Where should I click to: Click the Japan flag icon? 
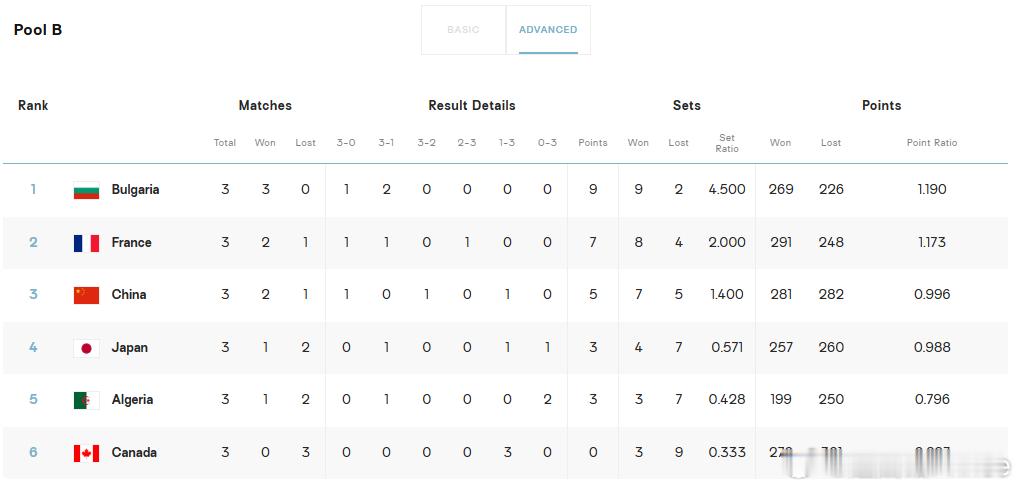[87, 348]
